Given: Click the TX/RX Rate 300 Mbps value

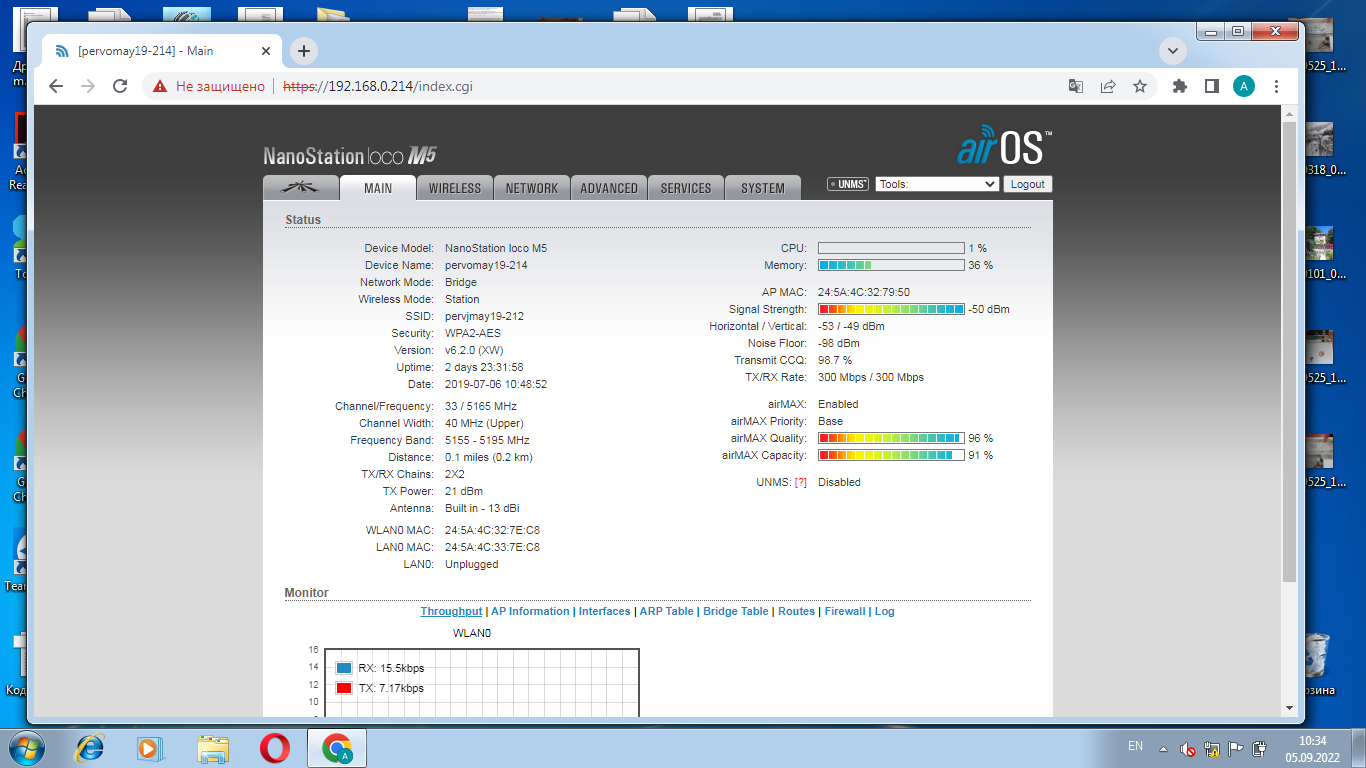Looking at the screenshot, I should (871, 377).
